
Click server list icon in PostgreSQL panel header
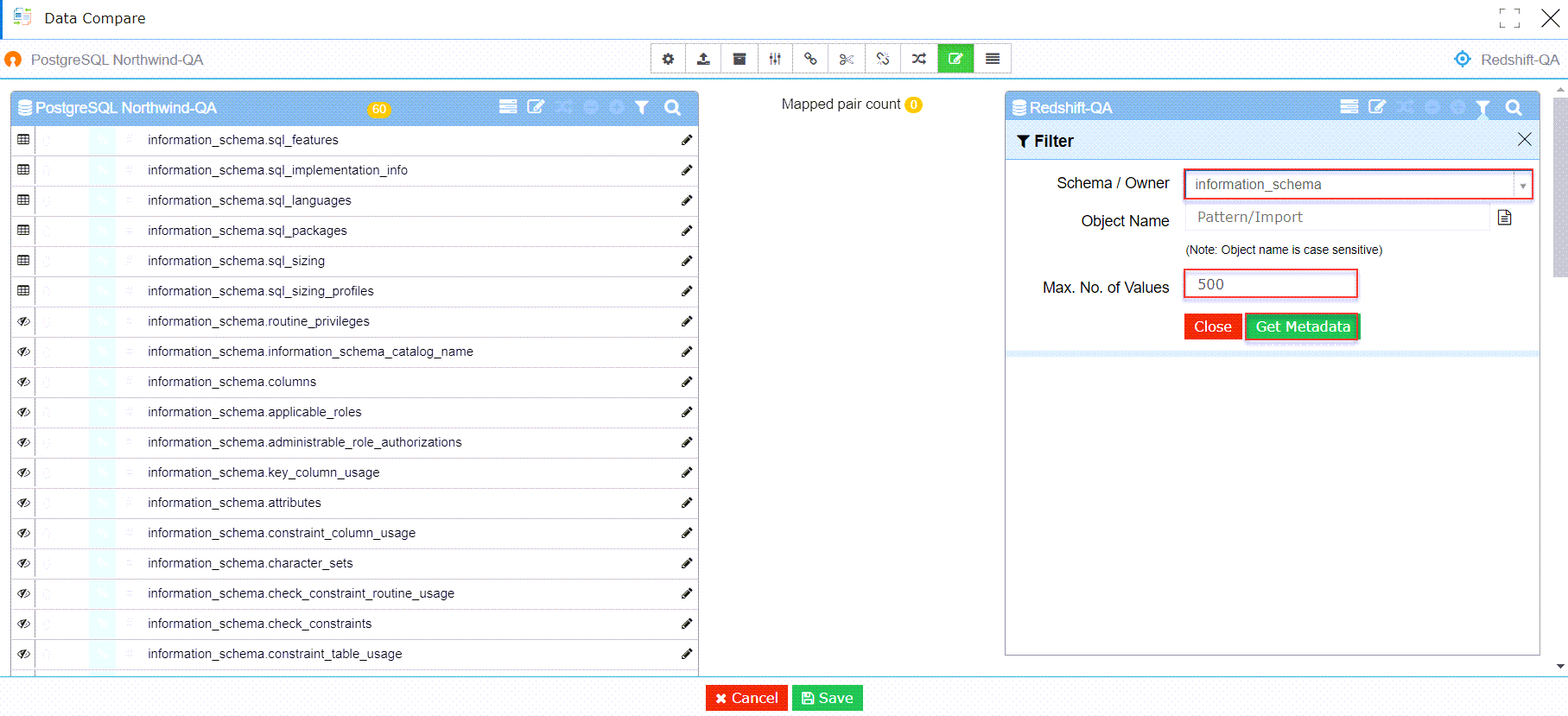tap(508, 107)
